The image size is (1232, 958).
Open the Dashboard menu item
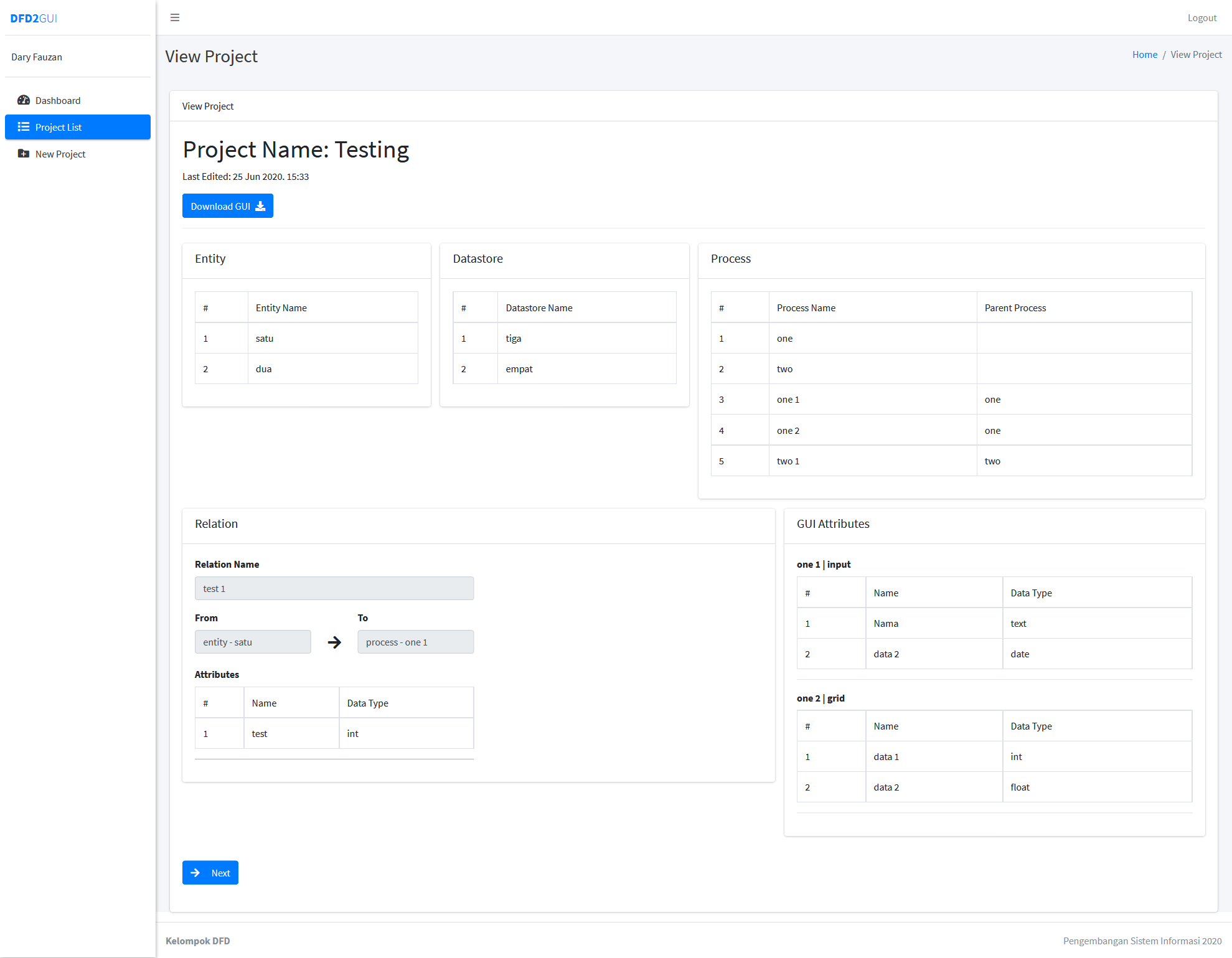pyautogui.click(x=58, y=100)
